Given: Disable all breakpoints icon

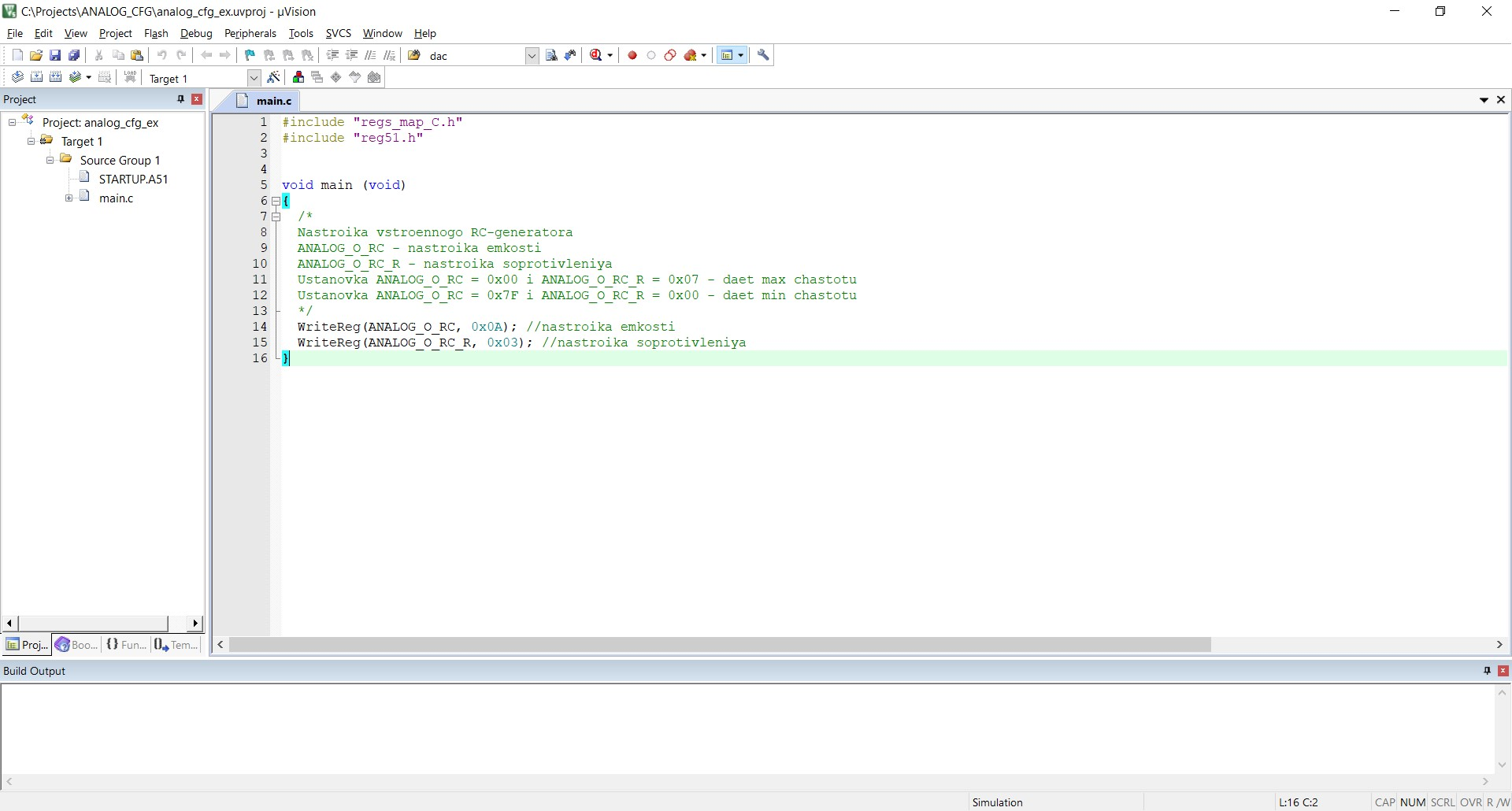Looking at the screenshot, I should 670,55.
